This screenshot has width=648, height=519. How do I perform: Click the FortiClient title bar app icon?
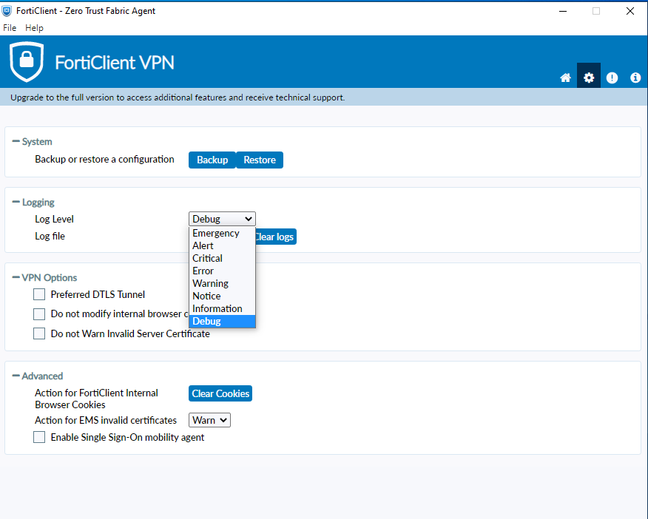(x=7, y=11)
